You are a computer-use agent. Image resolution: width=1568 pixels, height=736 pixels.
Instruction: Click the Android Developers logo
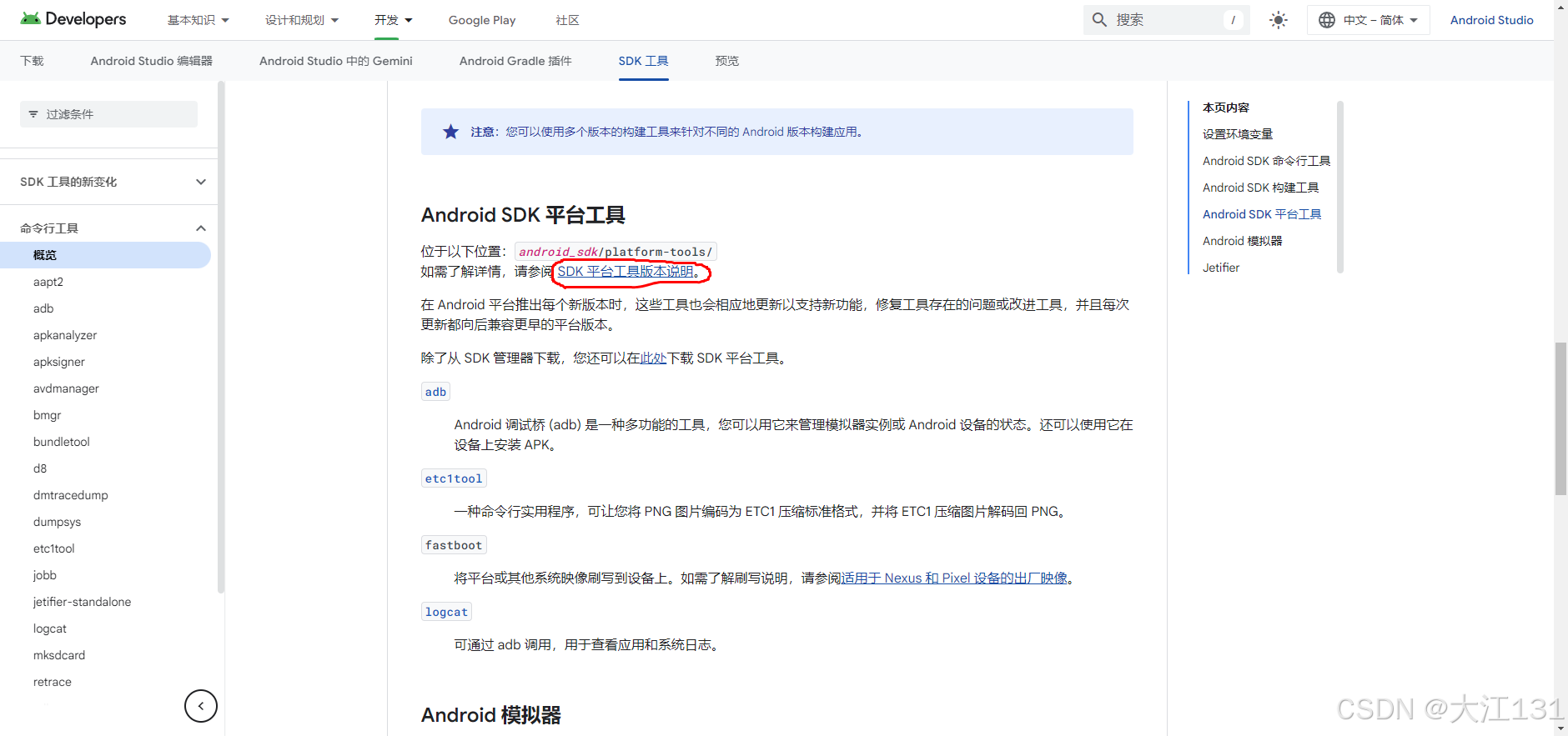73,19
